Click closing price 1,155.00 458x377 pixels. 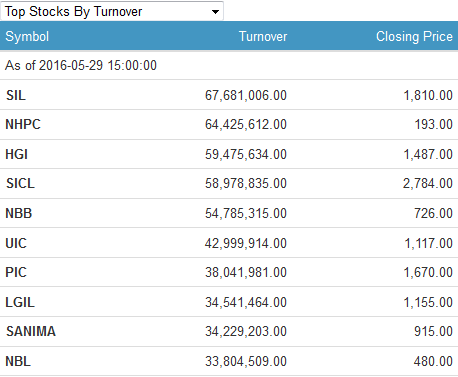point(428,302)
